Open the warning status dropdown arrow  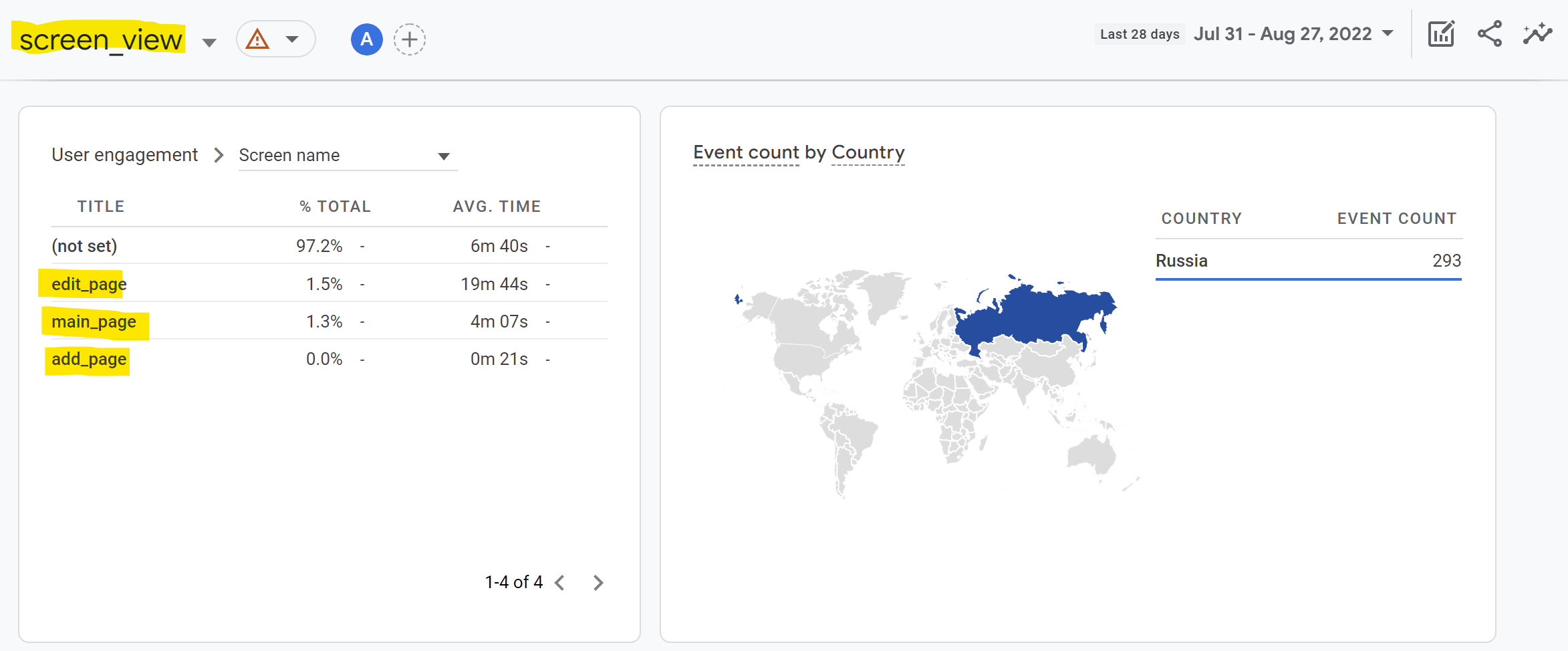point(292,39)
